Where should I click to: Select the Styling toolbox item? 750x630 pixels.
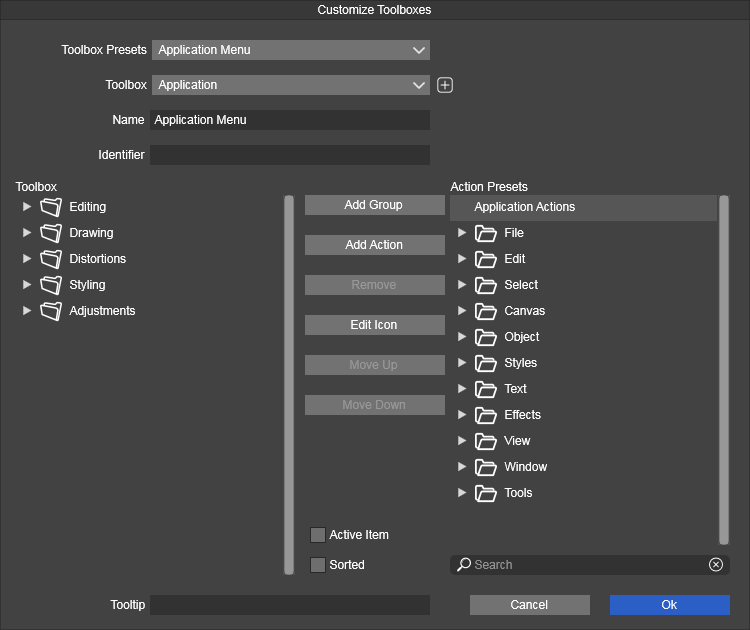tap(87, 285)
